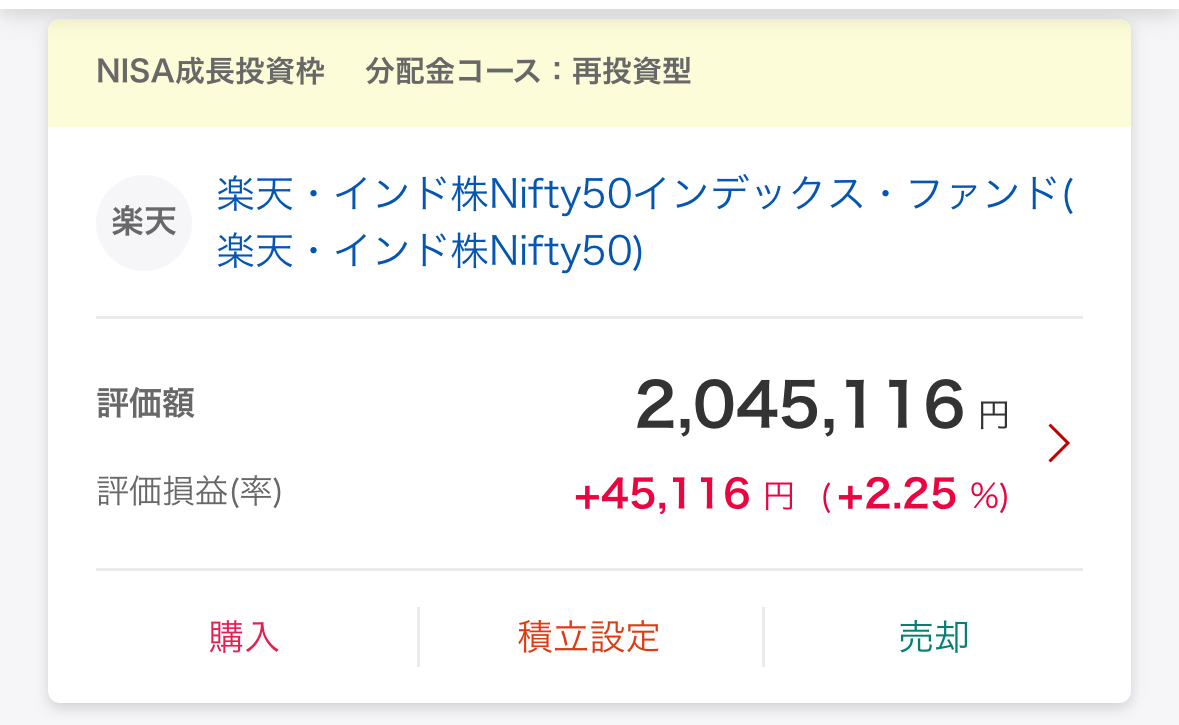The image size is (1179, 725).
Task: Click the 再投資型 course type text
Action: [632, 72]
